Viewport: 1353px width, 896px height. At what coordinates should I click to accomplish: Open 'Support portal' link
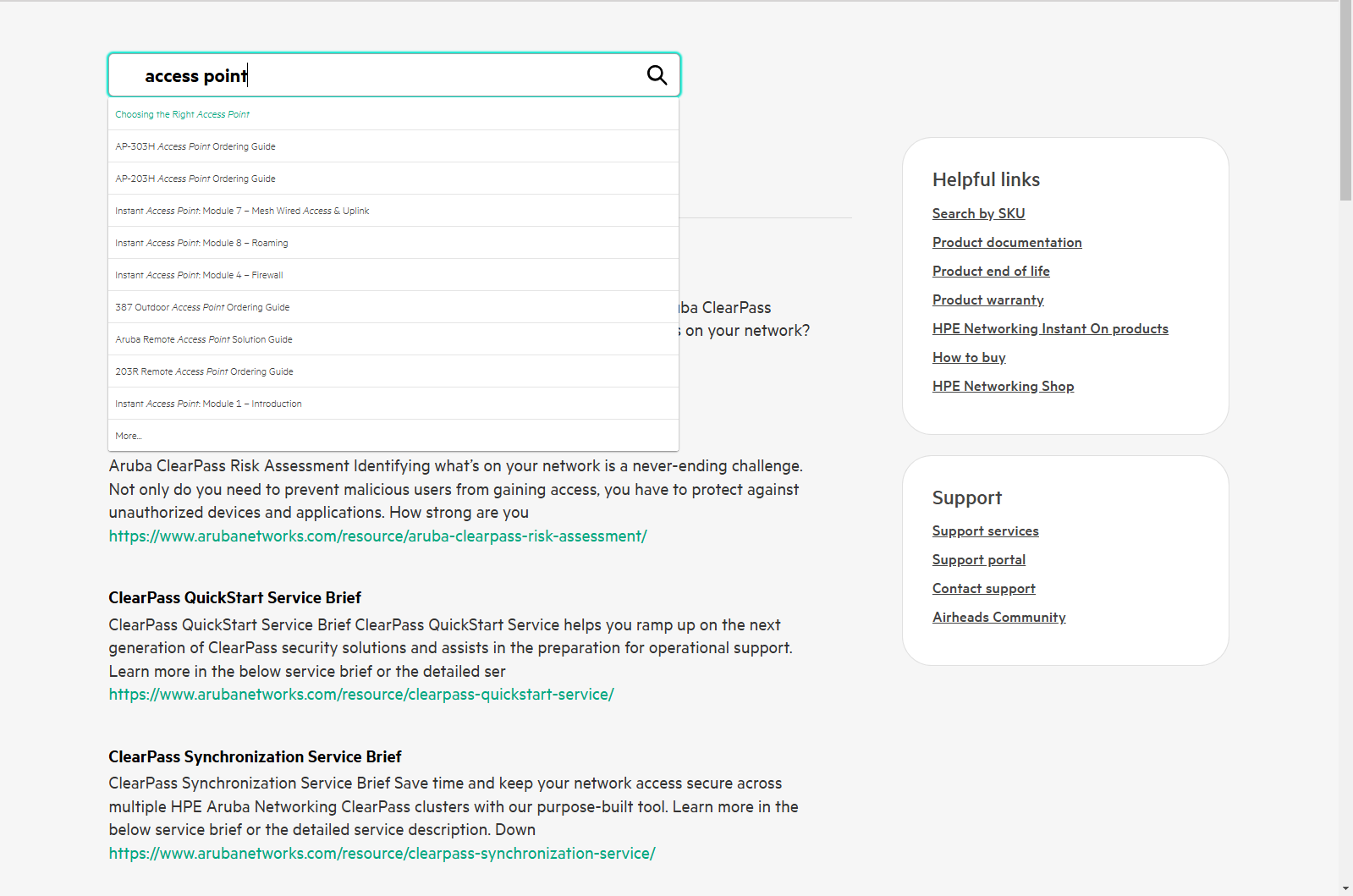(978, 560)
